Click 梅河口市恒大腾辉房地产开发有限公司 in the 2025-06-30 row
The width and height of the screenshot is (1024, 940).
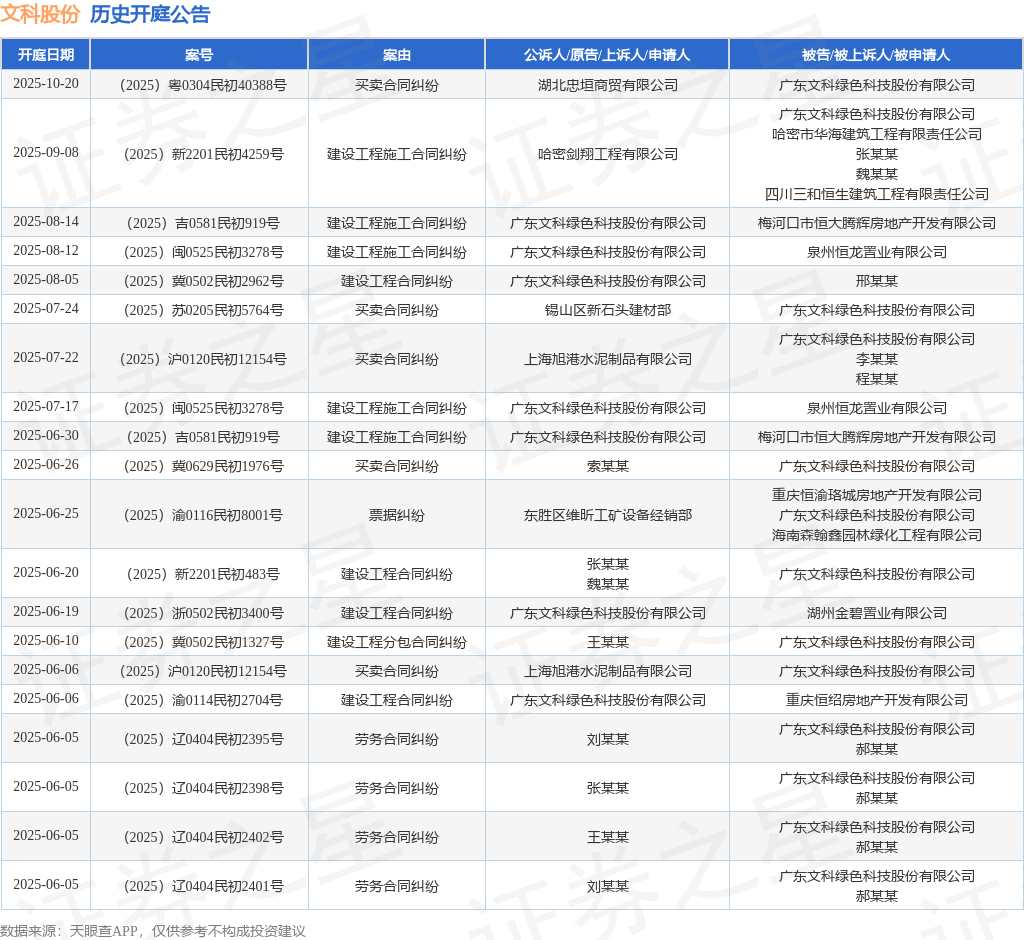876,437
